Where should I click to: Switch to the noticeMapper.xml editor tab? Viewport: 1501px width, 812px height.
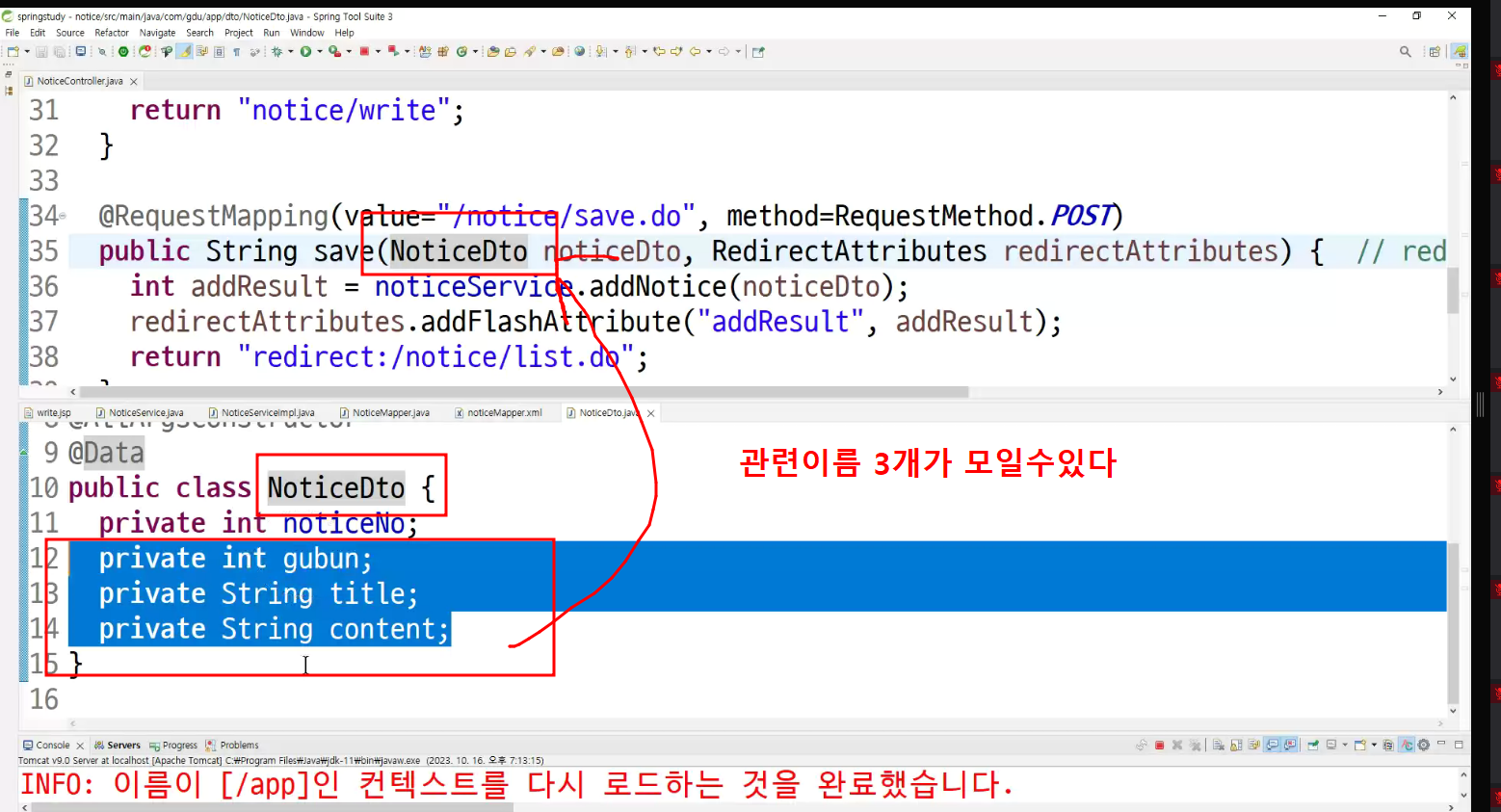point(499,413)
